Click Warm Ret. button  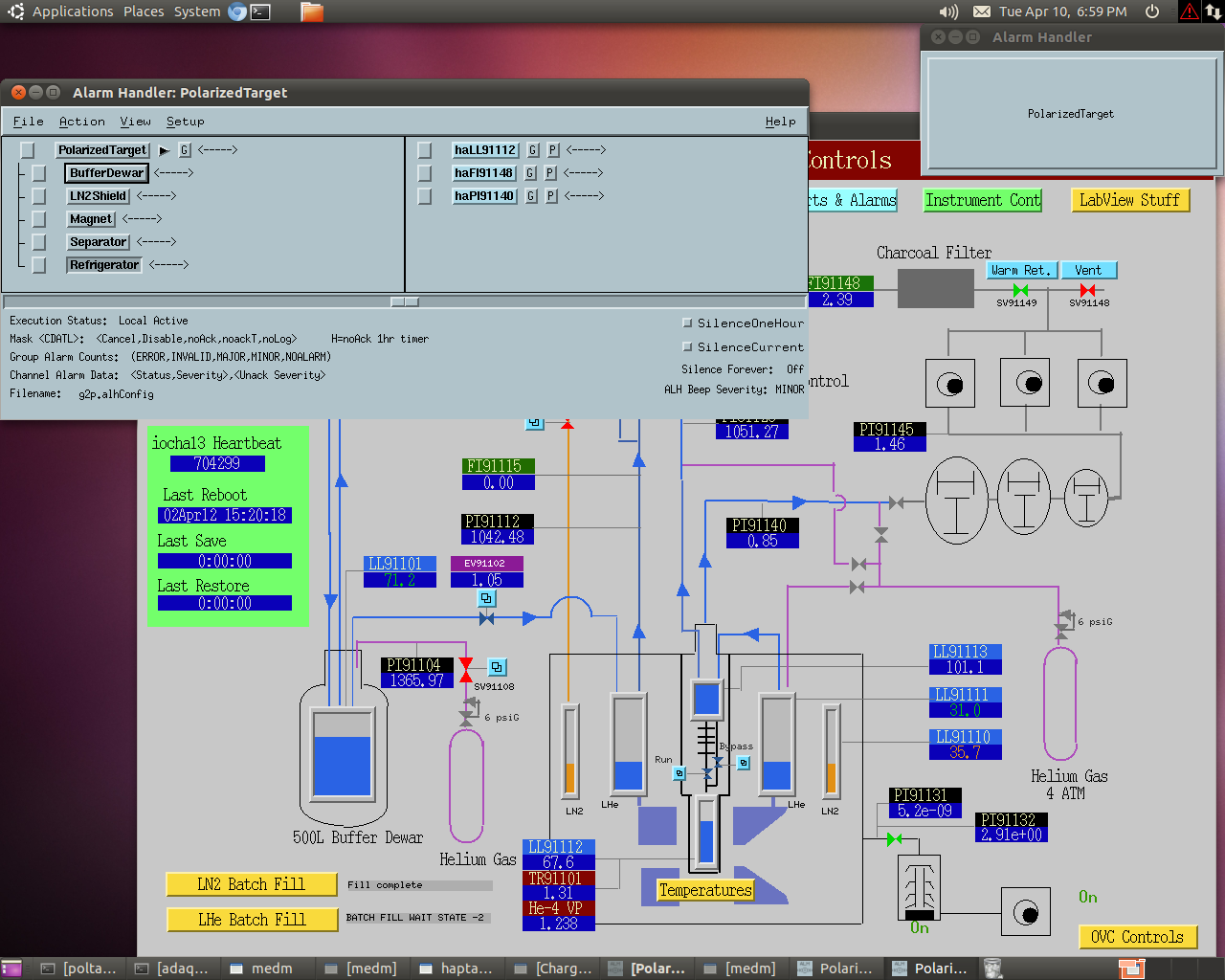[1021, 271]
